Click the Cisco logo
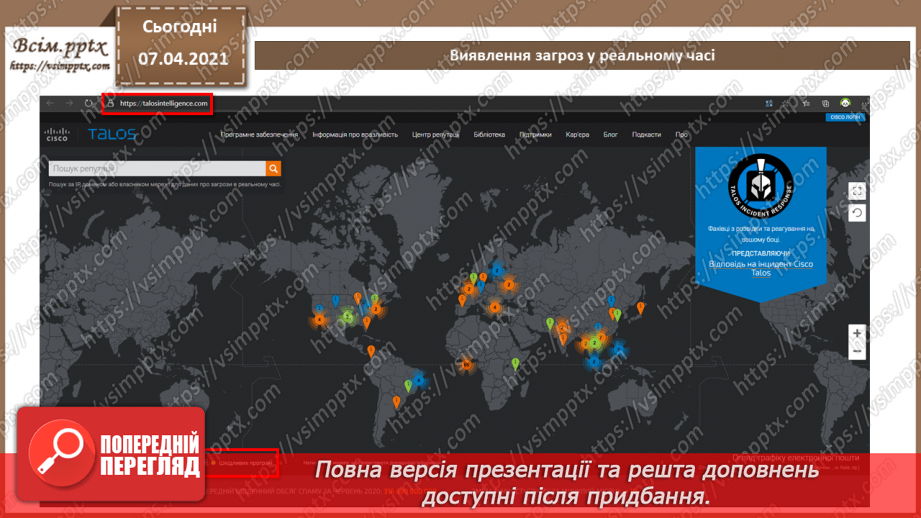 (57, 134)
